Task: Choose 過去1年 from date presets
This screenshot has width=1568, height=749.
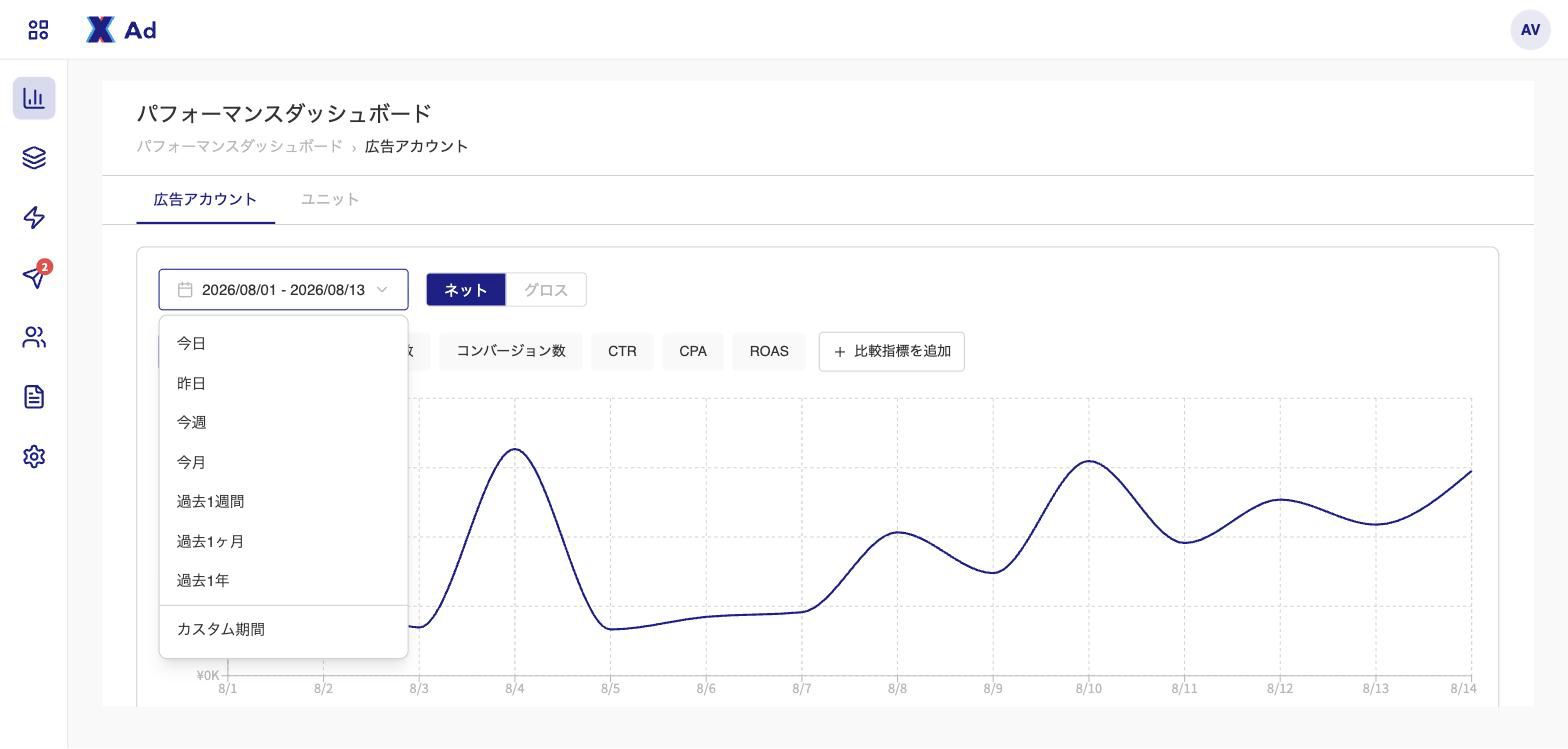Action: click(x=283, y=580)
